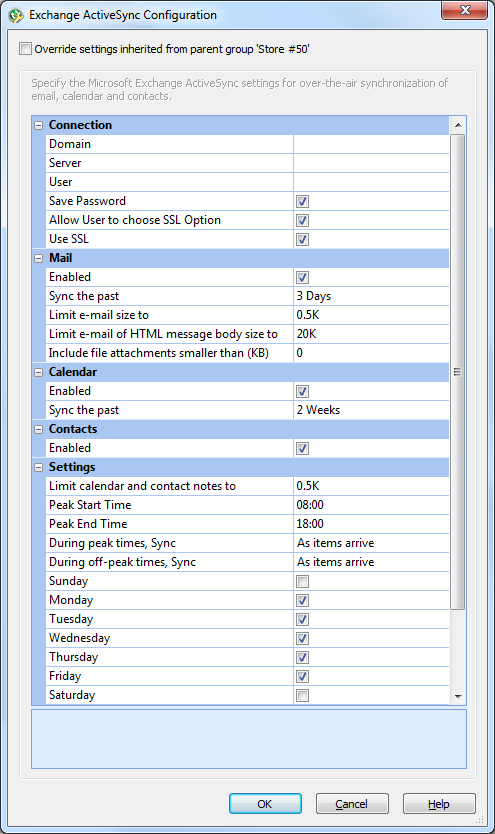Select 'Include file attachments smaller than (KB)' label
Screen dimensions: 495x834
159,353
